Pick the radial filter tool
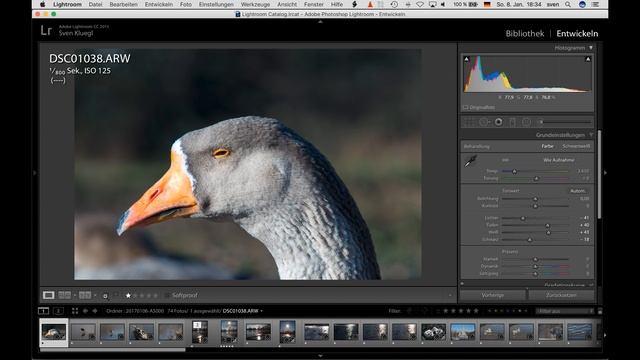 click(526, 122)
